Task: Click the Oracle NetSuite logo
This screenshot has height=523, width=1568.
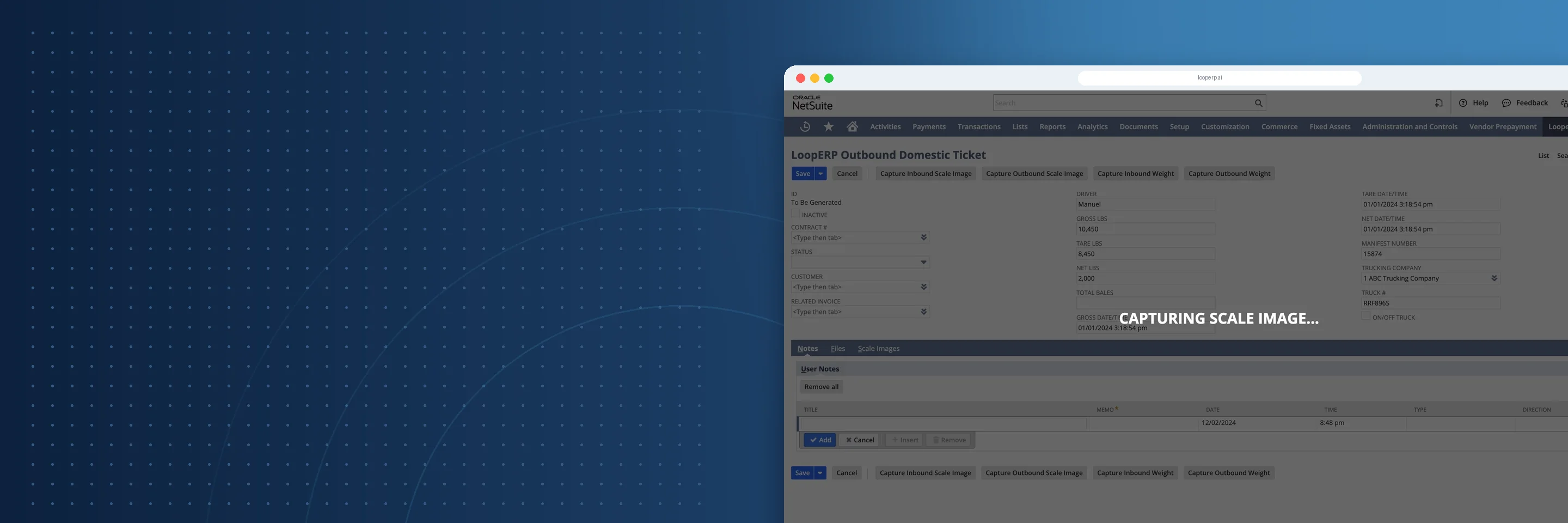Action: coord(812,103)
